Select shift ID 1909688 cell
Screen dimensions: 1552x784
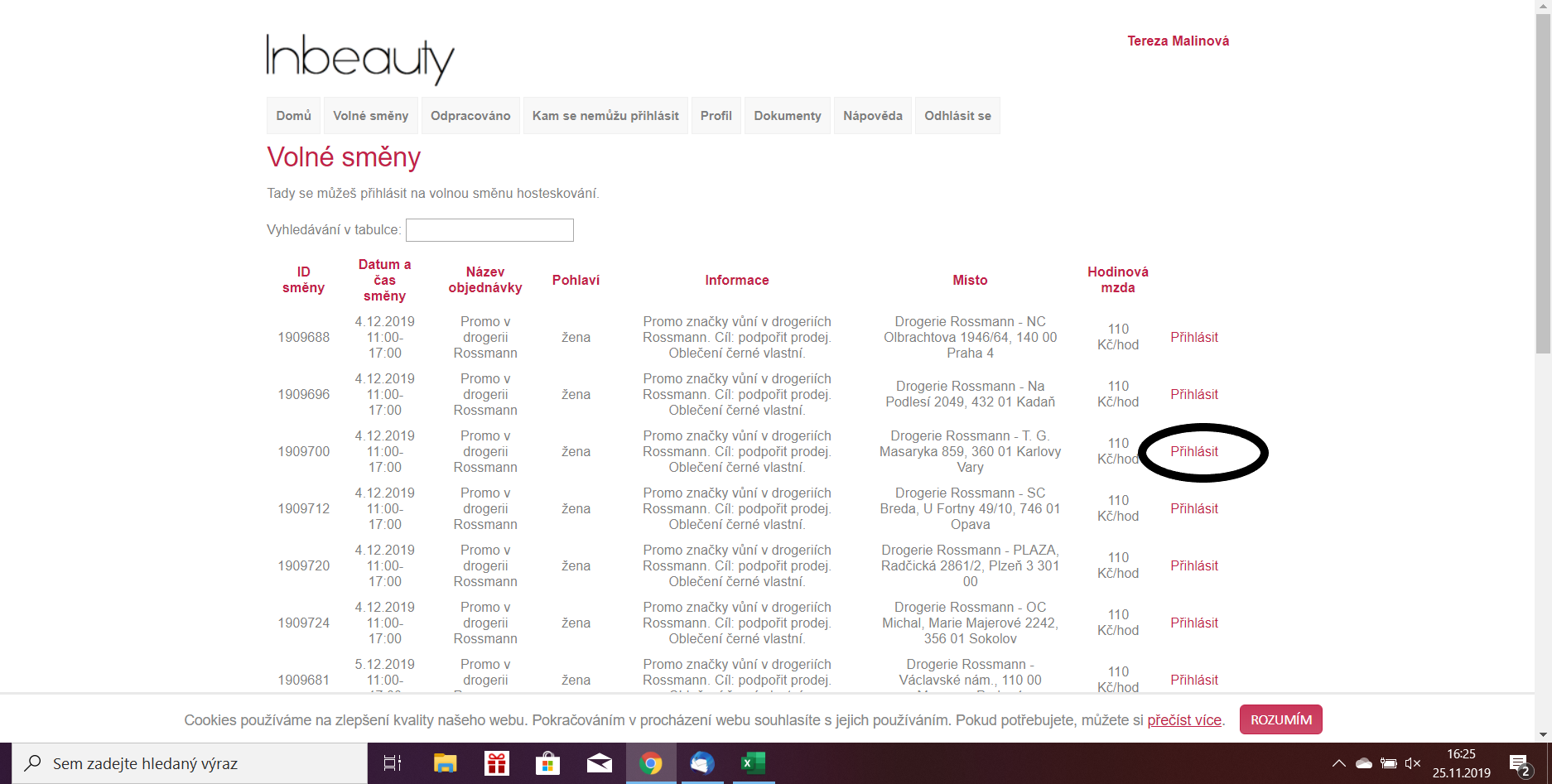point(304,337)
